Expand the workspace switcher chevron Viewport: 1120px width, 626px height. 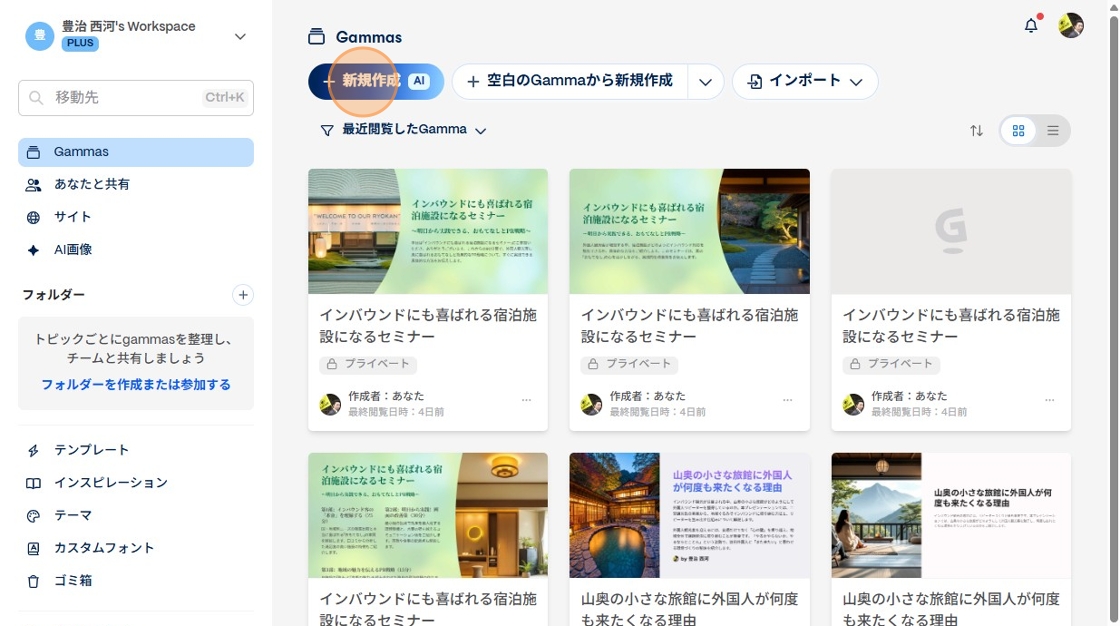(240, 36)
